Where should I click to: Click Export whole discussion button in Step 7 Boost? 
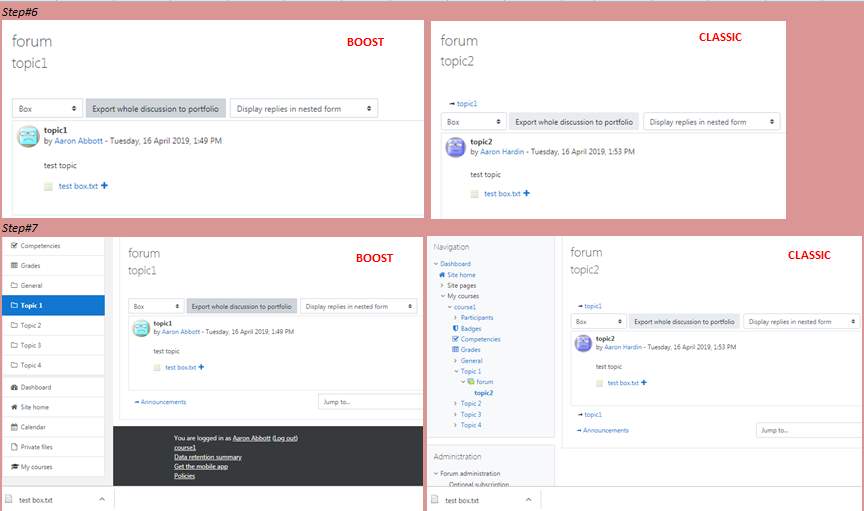coord(241,306)
